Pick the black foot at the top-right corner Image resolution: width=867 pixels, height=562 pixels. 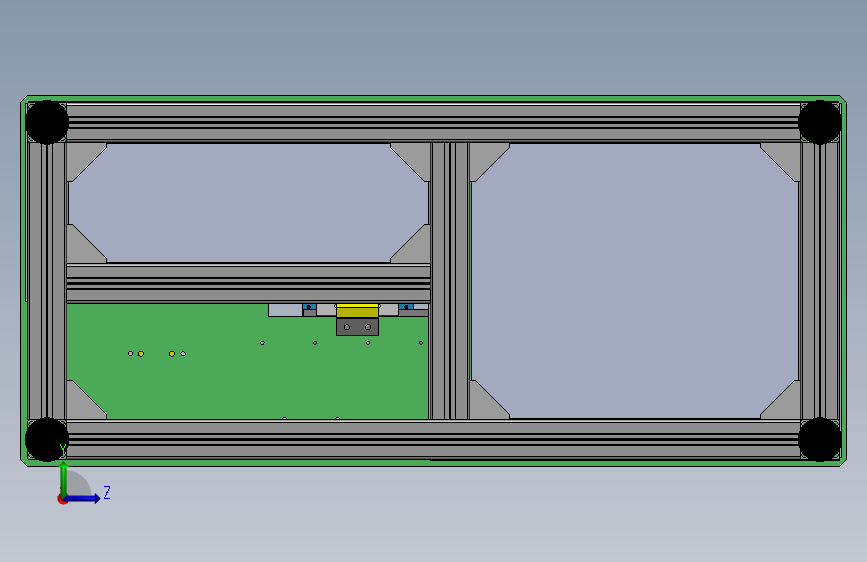[x=819, y=122]
